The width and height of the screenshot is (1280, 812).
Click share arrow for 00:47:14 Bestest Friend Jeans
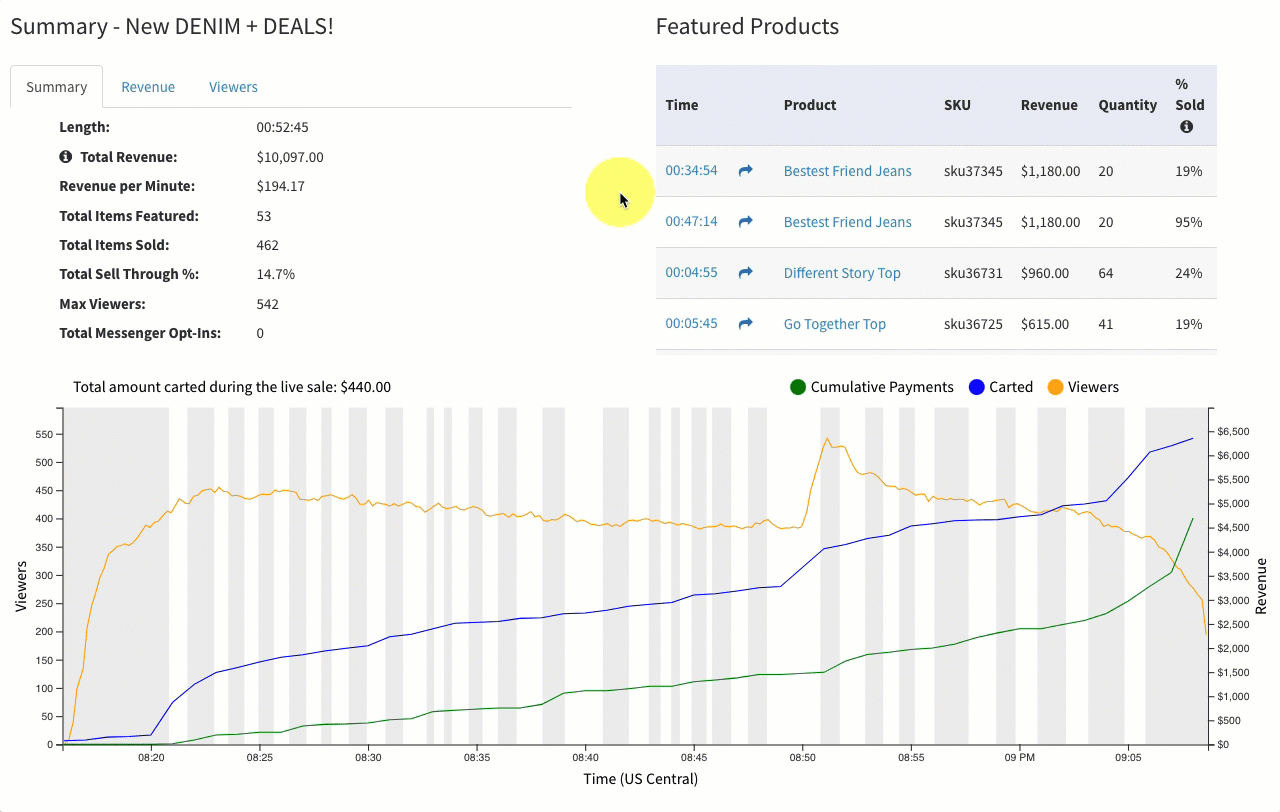[745, 222]
